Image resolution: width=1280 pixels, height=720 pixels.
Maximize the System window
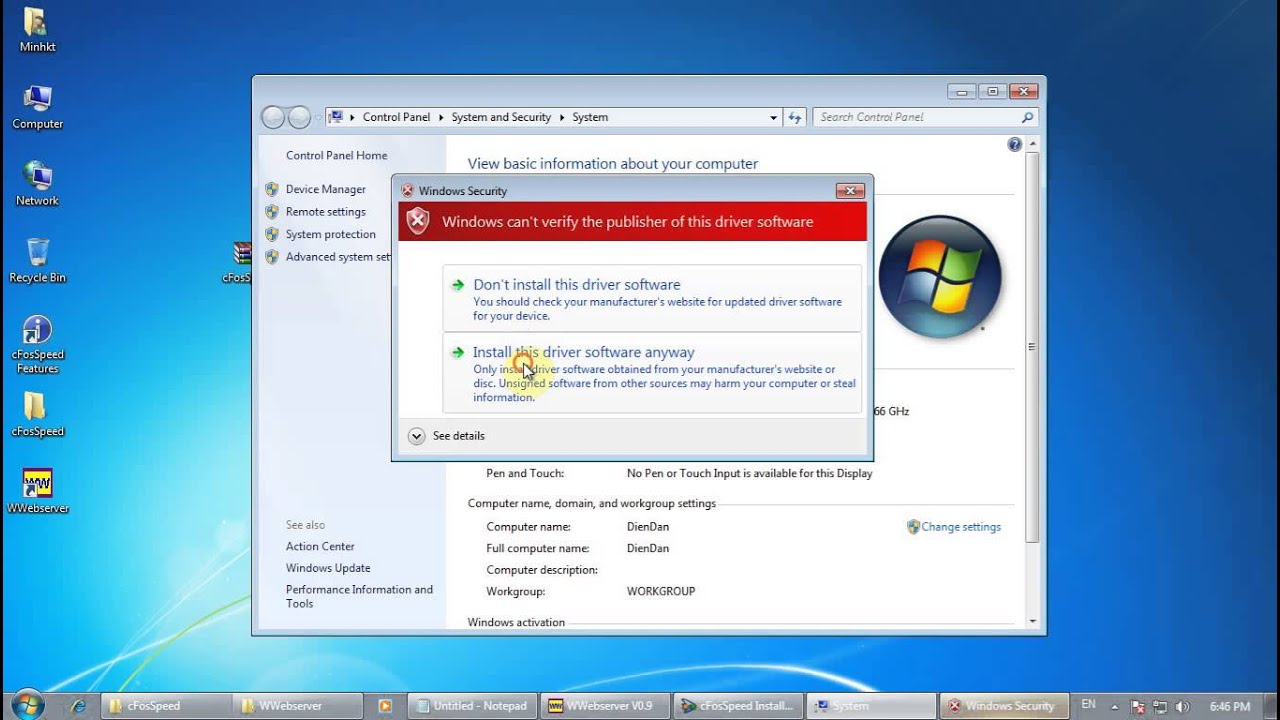point(993,91)
